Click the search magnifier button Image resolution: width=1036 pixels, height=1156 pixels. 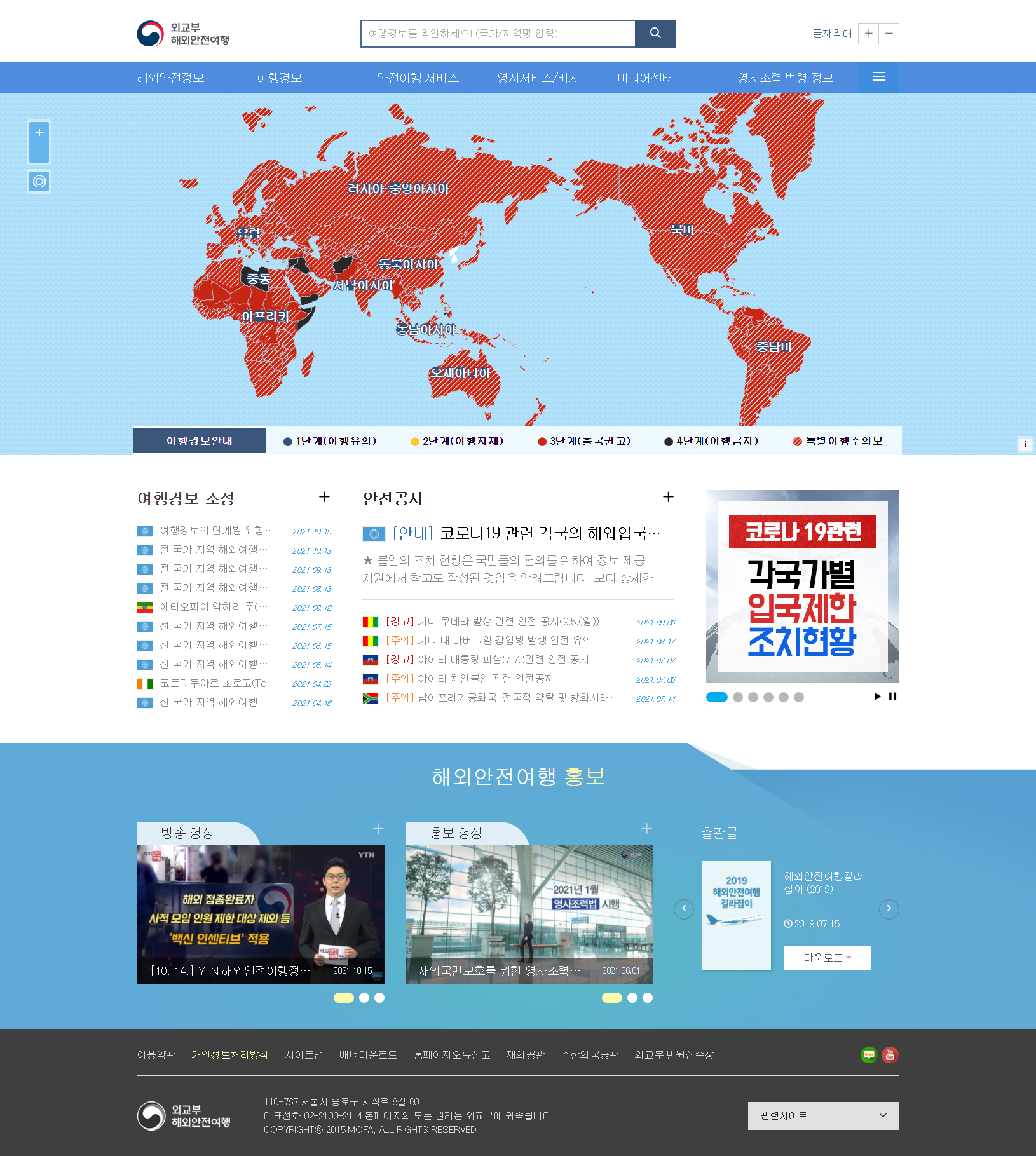click(x=655, y=34)
